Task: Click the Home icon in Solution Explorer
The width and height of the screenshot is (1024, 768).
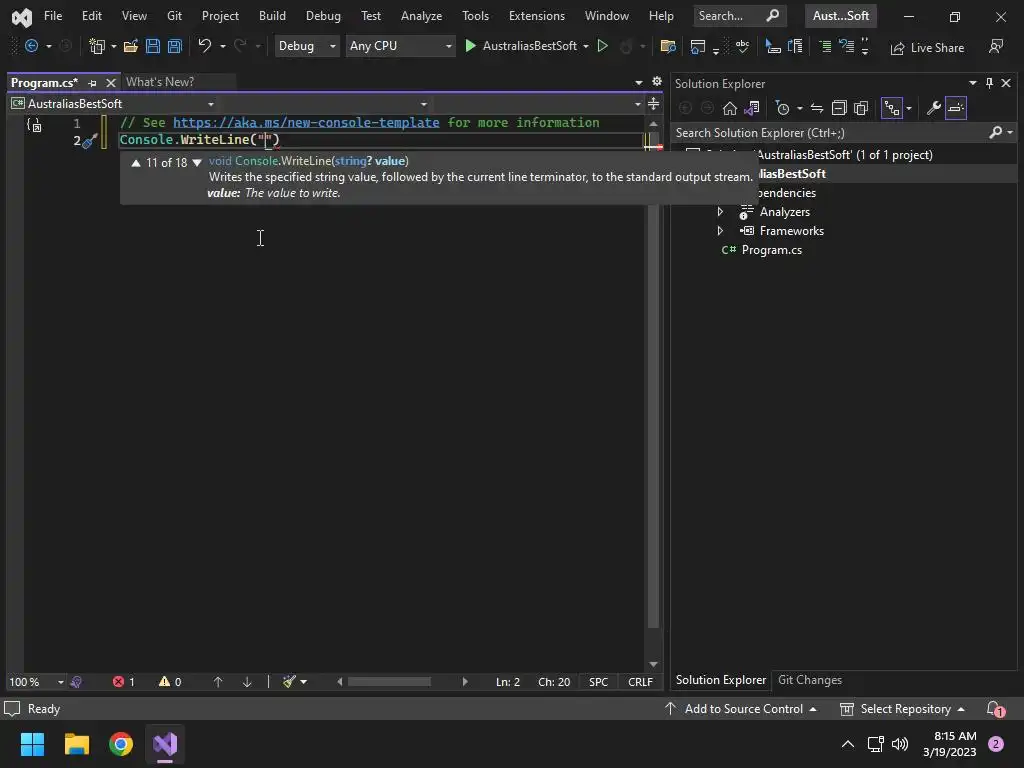Action: click(x=729, y=108)
